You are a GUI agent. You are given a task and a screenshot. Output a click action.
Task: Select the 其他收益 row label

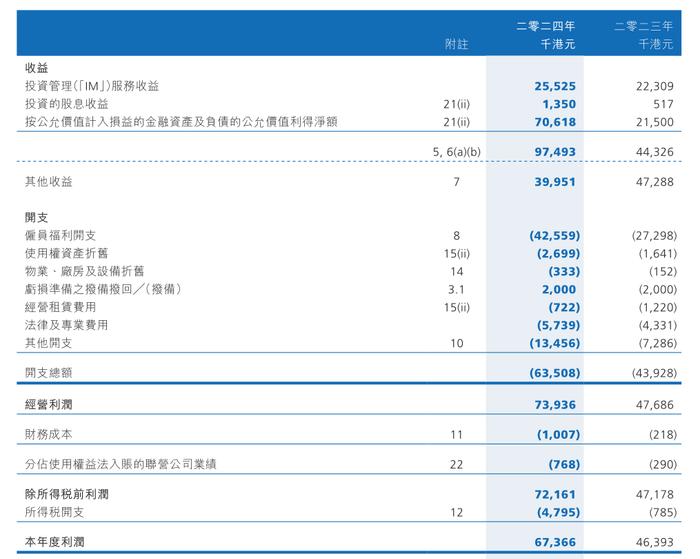click(49, 181)
